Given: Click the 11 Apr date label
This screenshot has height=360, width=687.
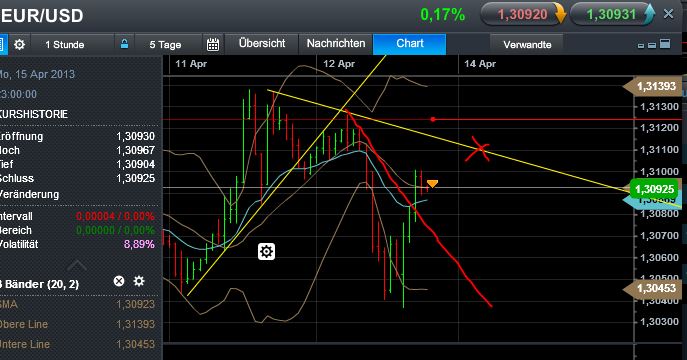Looking at the screenshot, I should [191, 64].
